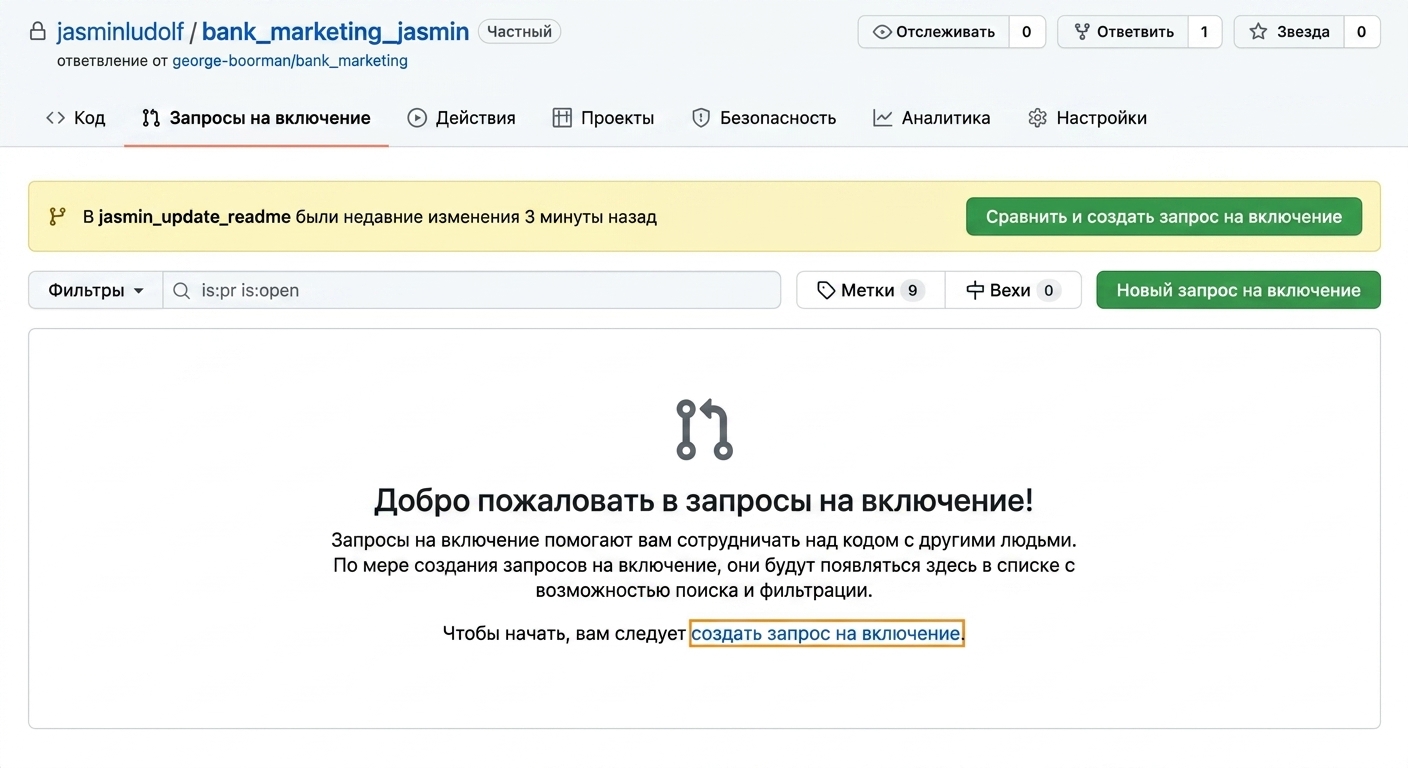Click the code brackets icon
The width and height of the screenshot is (1408, 768).
pyautogui.click(x=56, y=118)
